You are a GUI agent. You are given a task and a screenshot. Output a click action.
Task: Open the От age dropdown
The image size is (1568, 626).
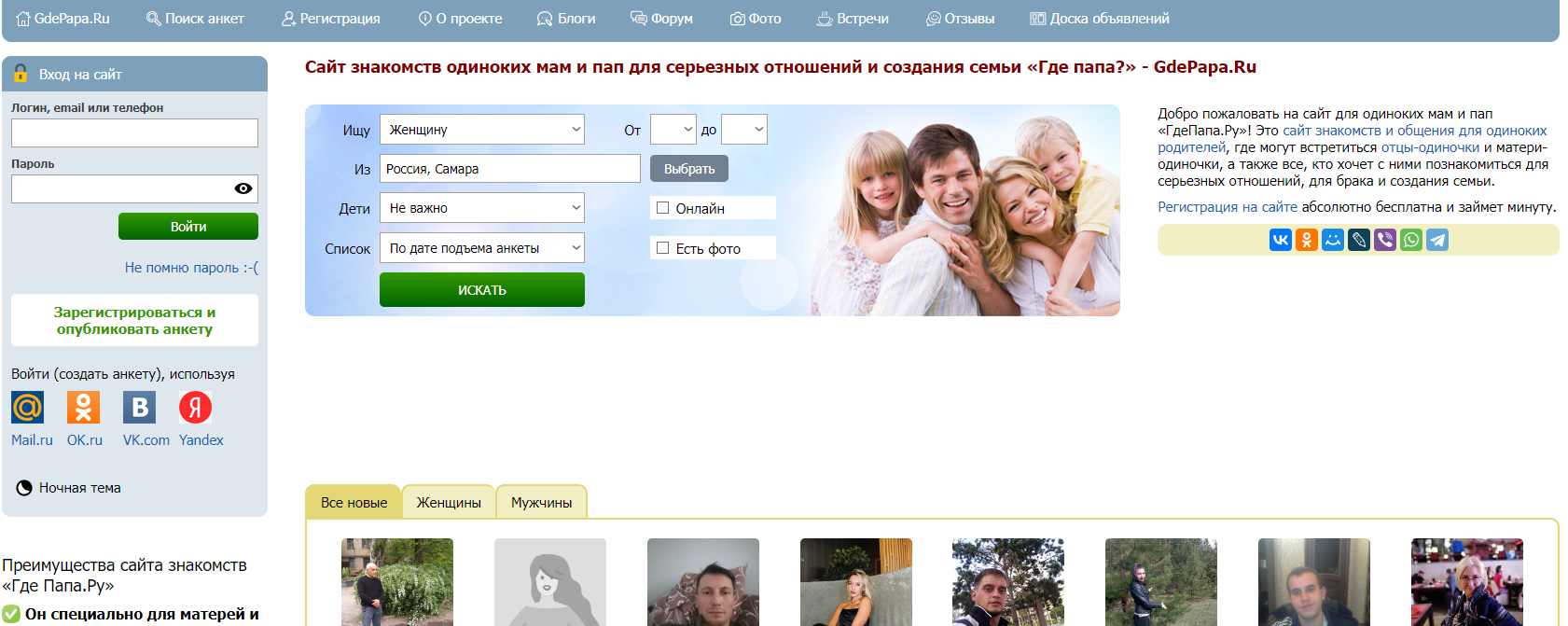click(673, 129)
